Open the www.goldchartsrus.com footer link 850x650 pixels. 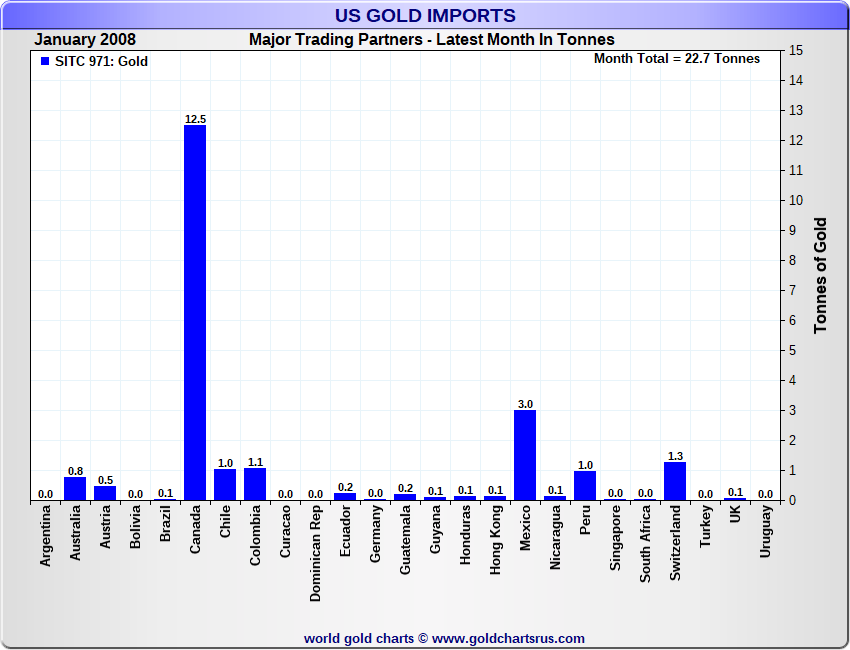point(508,638)
